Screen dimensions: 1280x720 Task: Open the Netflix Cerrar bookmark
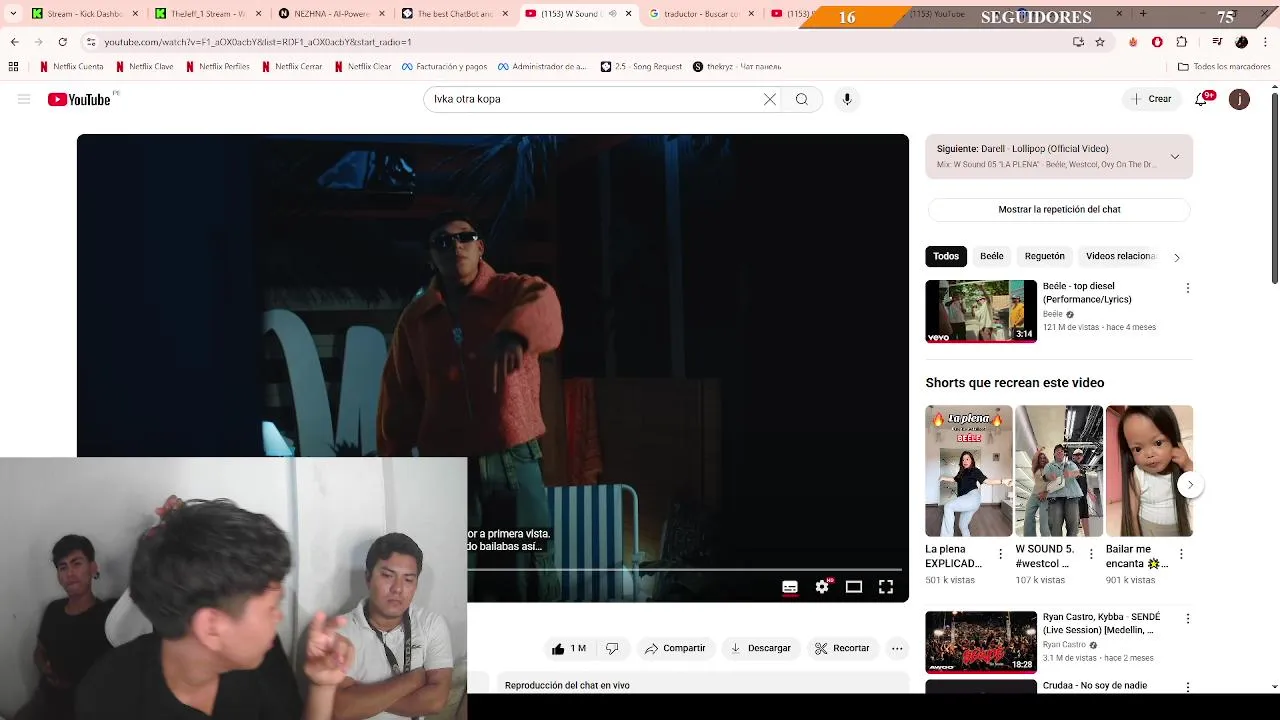click(x=292, y=66)
